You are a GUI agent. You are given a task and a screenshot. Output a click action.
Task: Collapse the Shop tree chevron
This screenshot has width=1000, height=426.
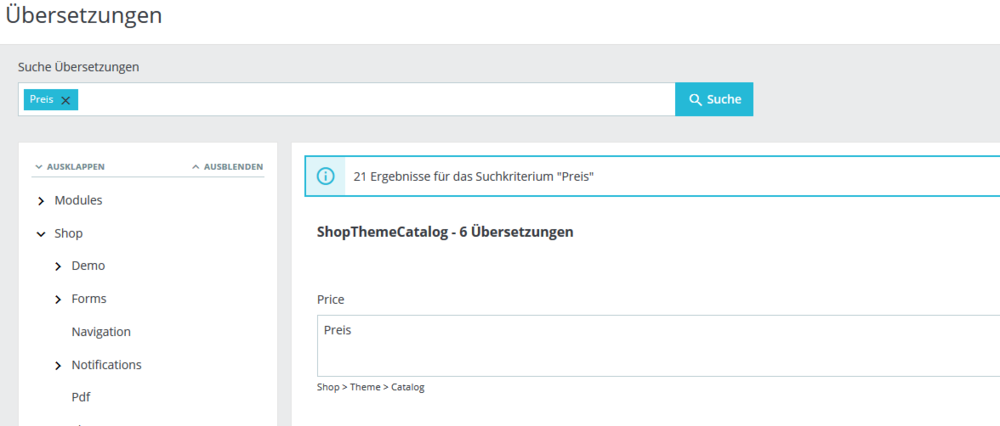coord(41,234)
